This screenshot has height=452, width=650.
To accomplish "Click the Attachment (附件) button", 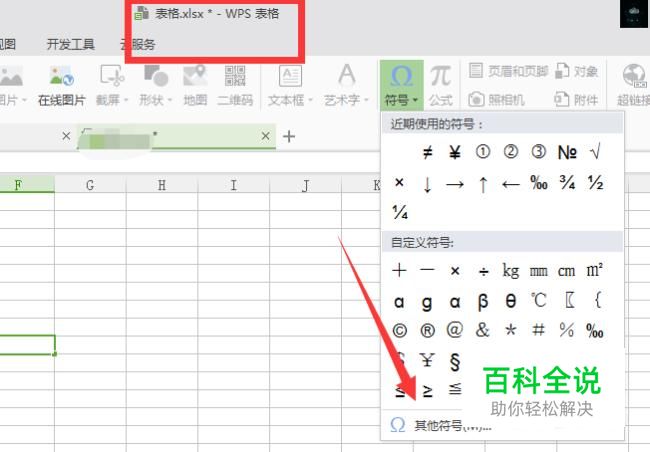I will 577,100.
